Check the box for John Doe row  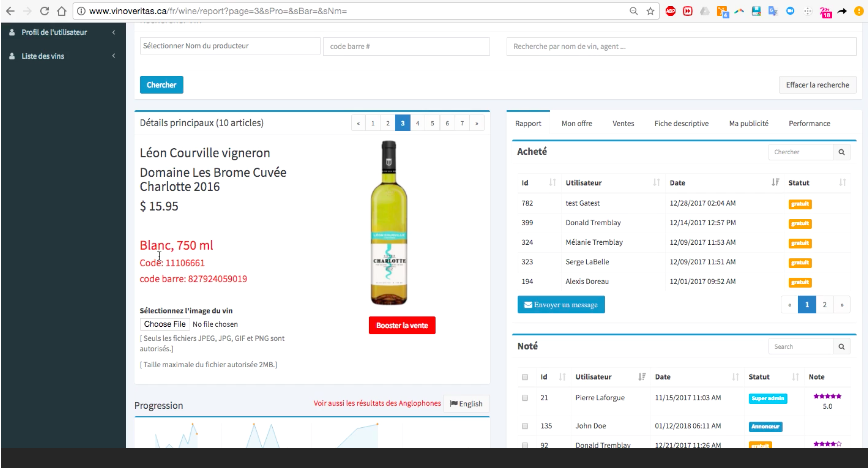coord(525,426)
